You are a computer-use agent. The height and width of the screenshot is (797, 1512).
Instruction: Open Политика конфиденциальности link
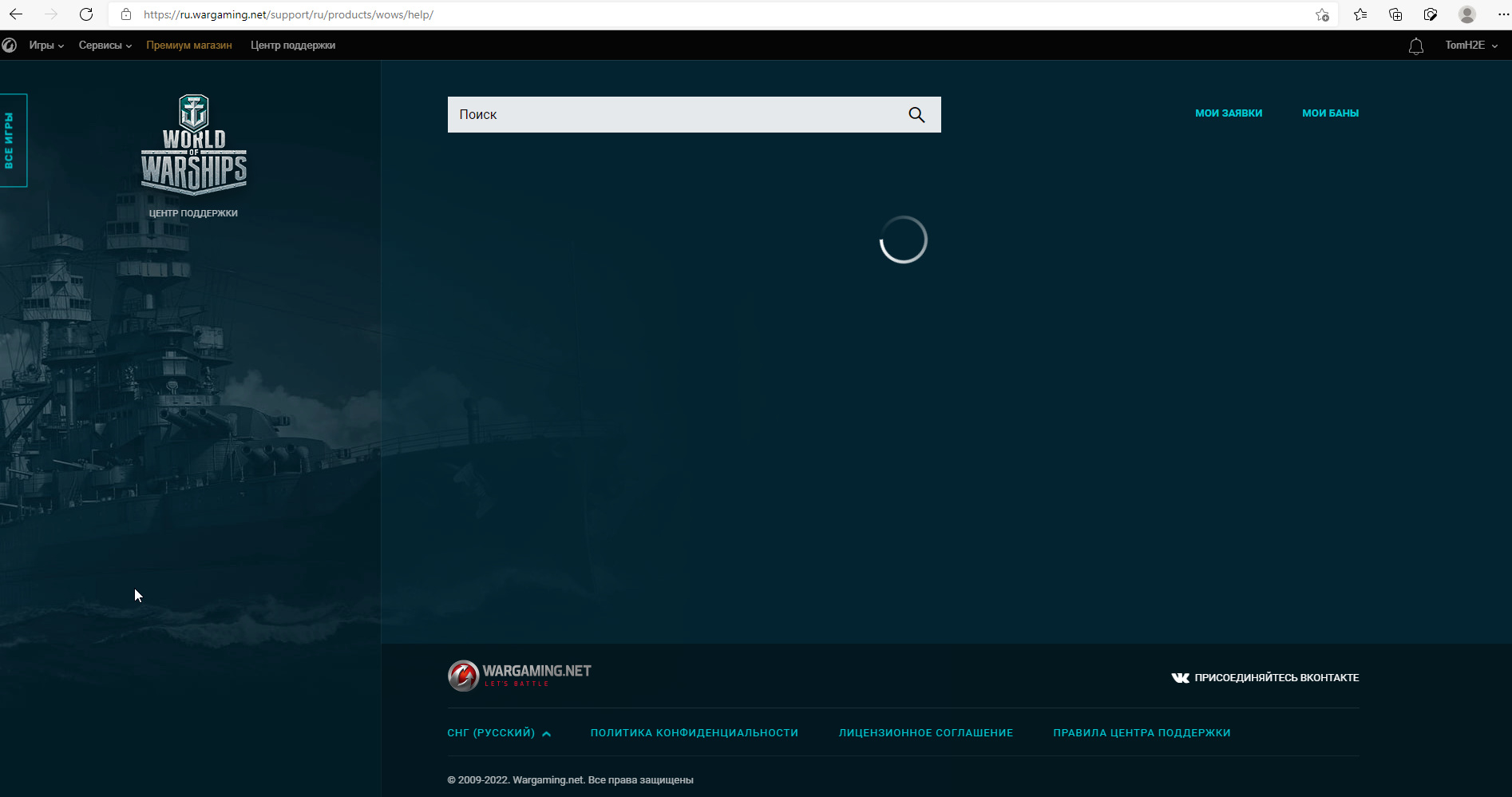coord(695,733)
